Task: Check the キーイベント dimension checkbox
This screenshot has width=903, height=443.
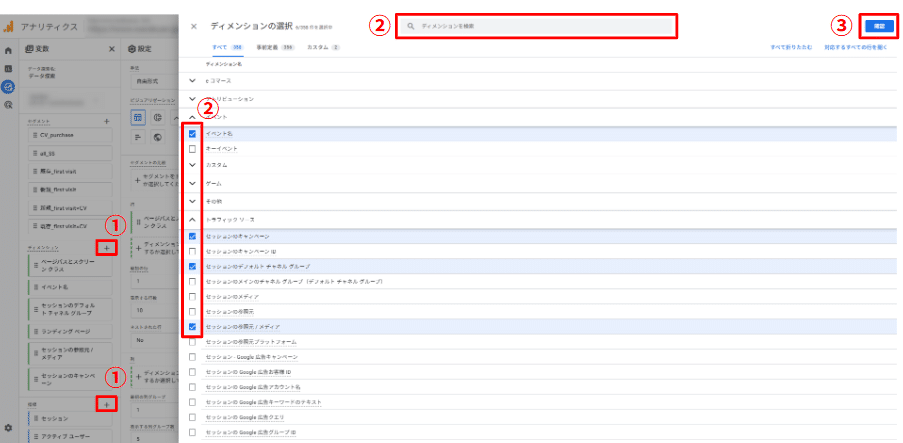Action: 192,149
